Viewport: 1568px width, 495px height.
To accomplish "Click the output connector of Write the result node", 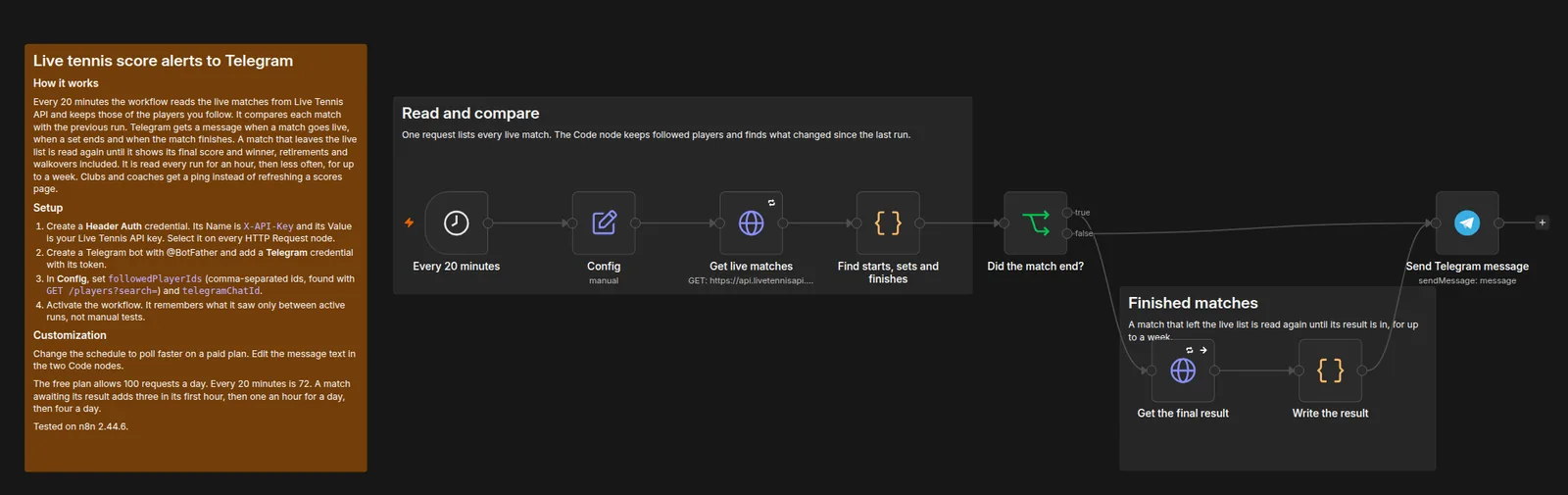I will pyautogui.click(x=1362, y=371).
